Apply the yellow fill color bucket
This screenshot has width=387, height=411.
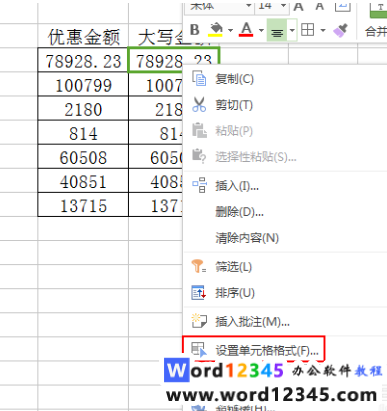click(x=216, y=30)
